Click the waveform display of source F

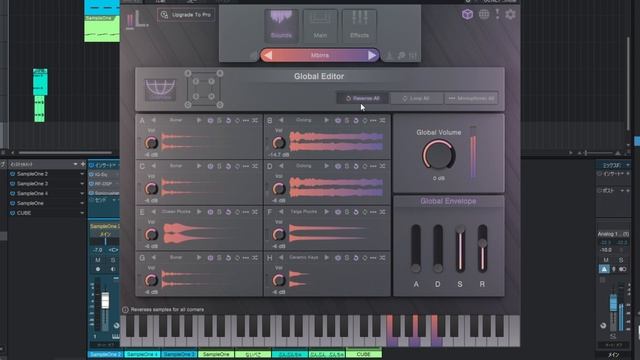tap(336, 233)
